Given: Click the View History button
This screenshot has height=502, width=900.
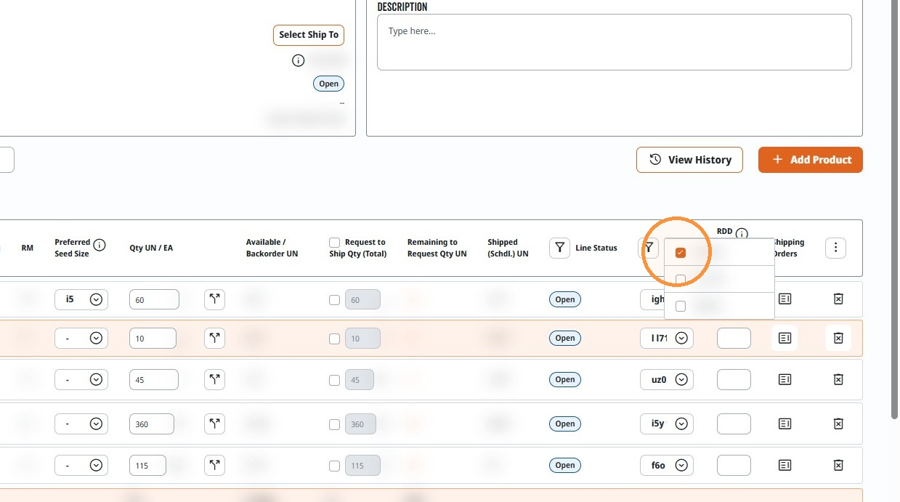Looking at the screenshot, I should [x=689, y=160].
